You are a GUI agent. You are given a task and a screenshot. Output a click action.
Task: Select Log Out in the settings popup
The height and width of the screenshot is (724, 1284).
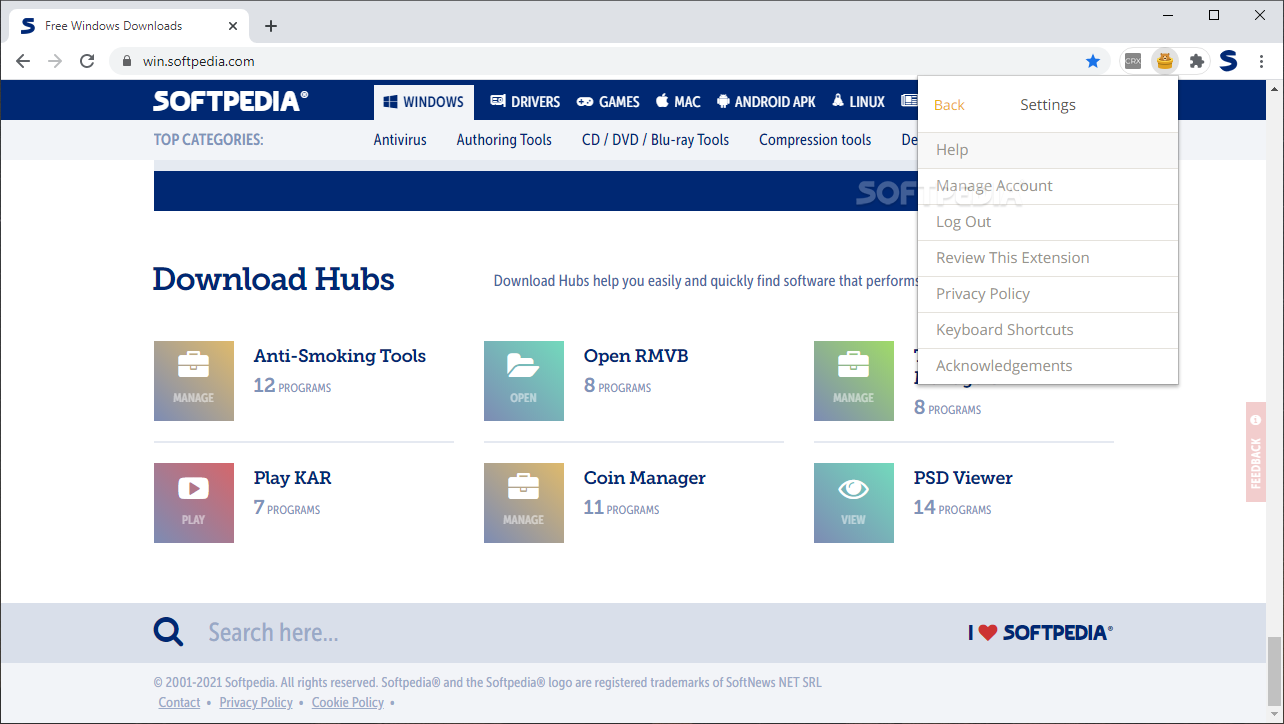click(1048, 222)
